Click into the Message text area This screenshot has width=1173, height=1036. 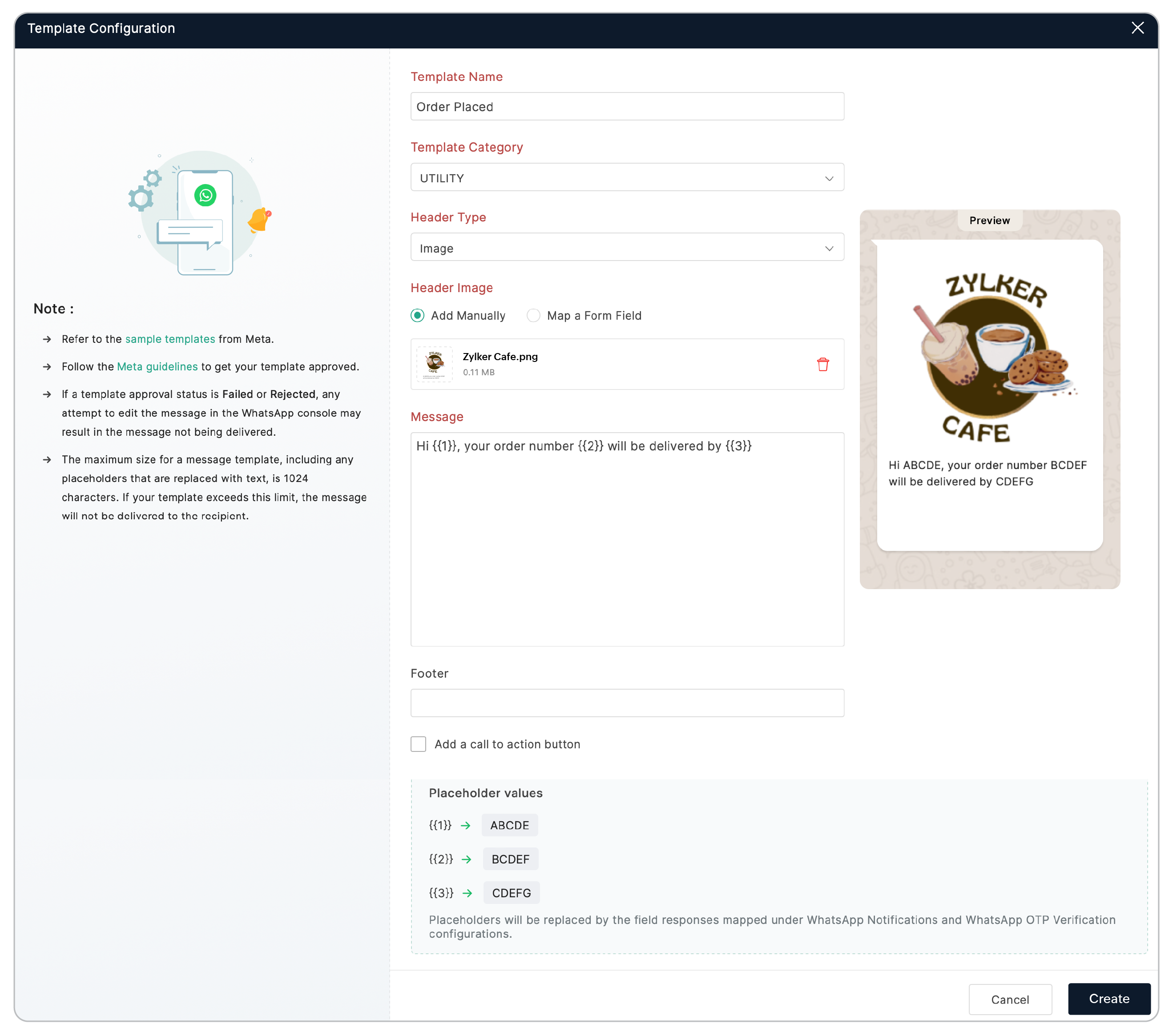coord(627,539)
